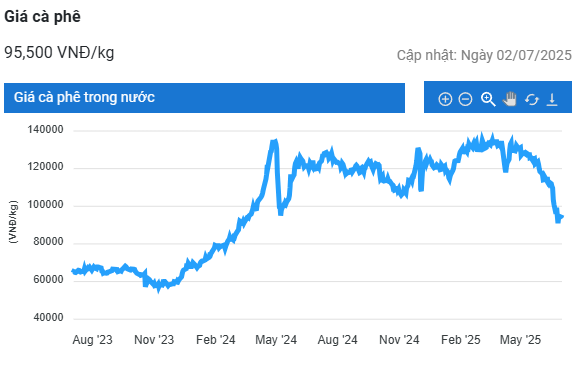
Task: Click the Nov '23 axis label
Action: coord(154,340)
